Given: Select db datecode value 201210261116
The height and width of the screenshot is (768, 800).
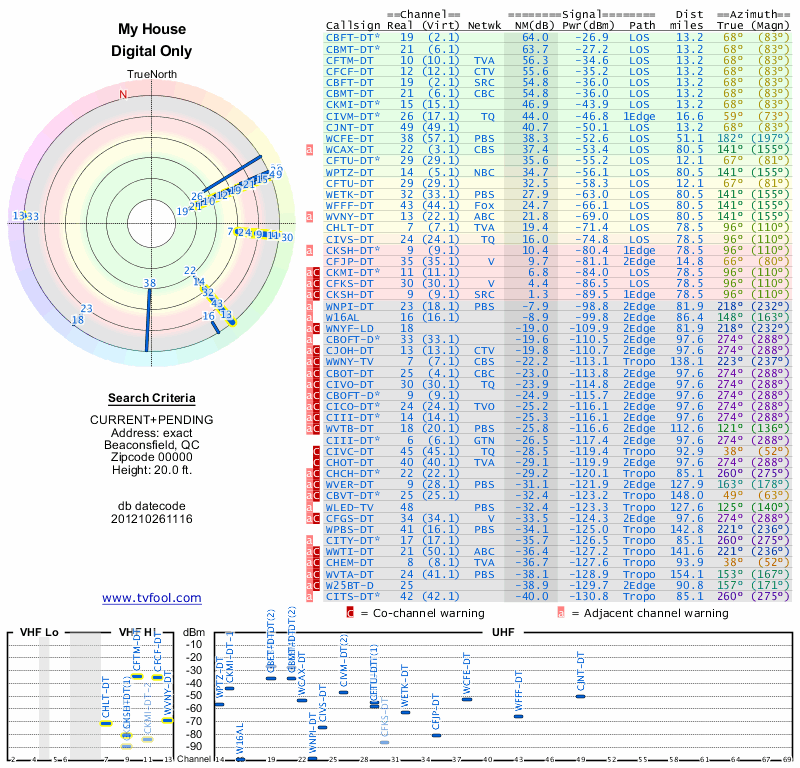Looking at the screenshot, I should (152, 519).
